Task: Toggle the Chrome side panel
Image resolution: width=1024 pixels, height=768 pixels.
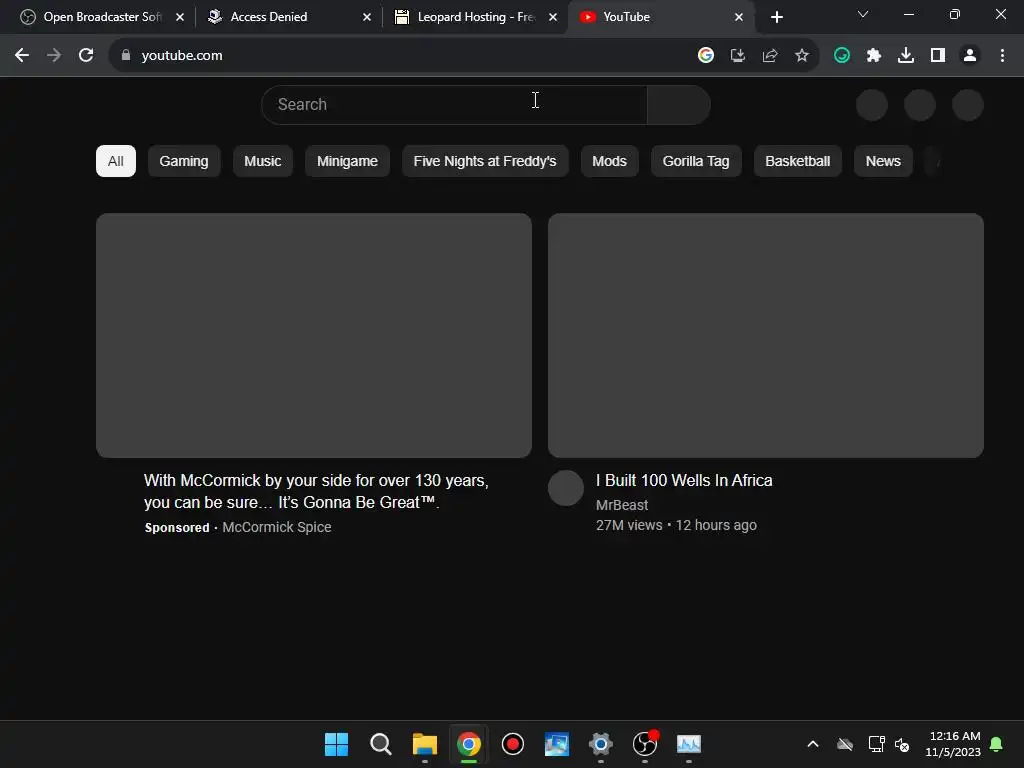Action: [x=938, y=56]
